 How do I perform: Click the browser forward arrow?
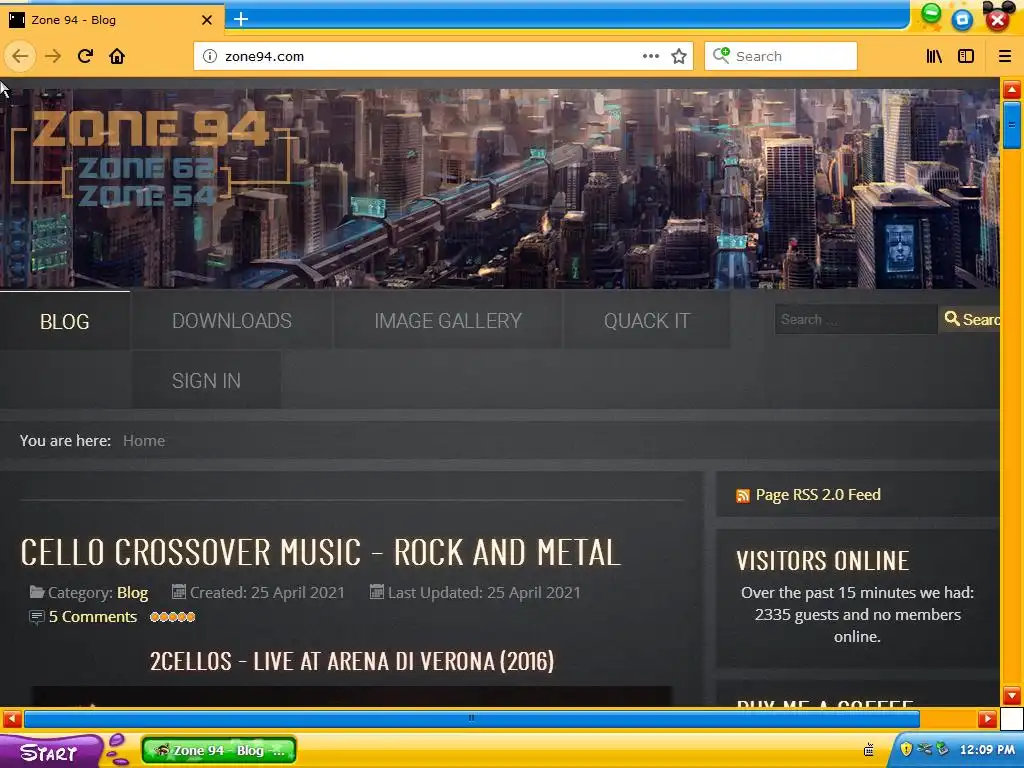53,56
